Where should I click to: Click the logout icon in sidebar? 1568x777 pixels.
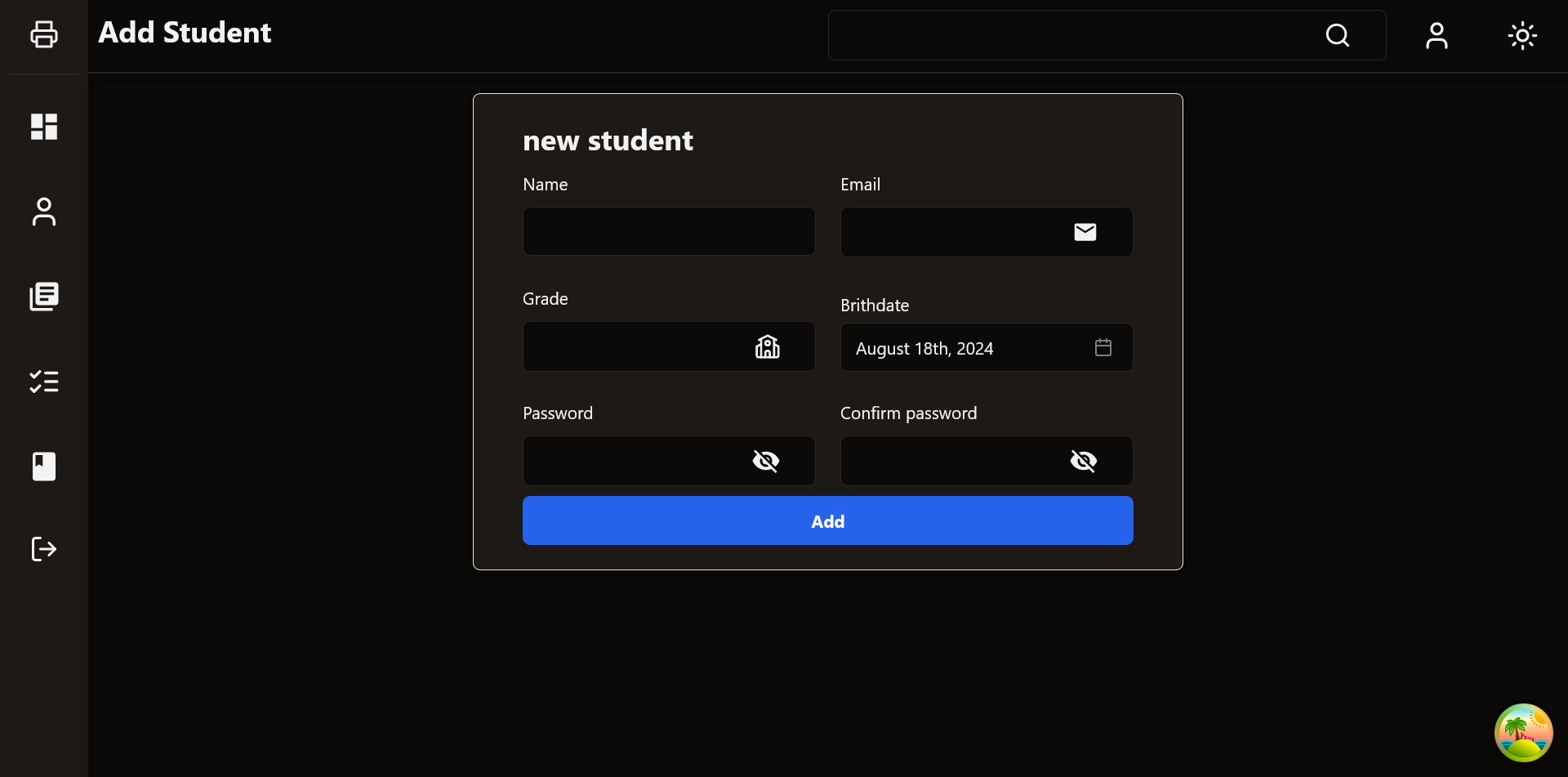[x=44, y=549]
